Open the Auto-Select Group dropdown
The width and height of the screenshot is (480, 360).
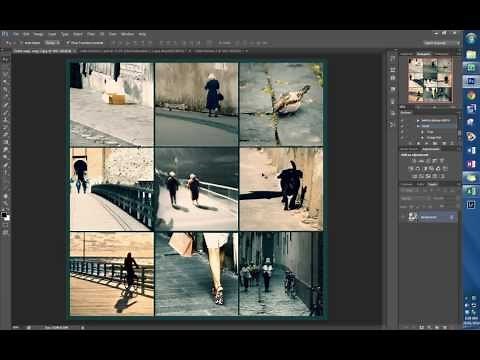tap(52, 43)
